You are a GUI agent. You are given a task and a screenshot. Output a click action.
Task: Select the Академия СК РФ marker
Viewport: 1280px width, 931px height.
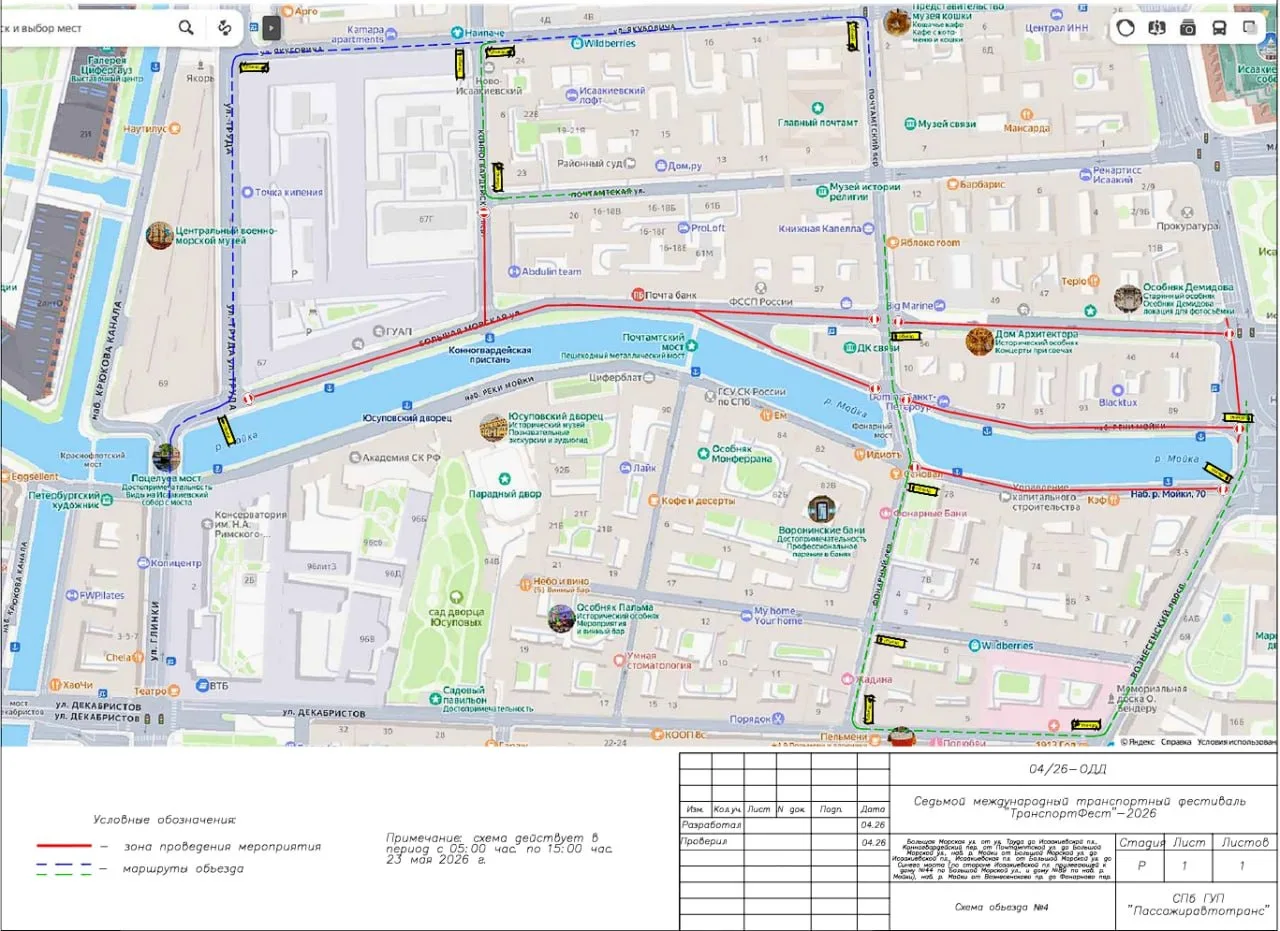354,457
